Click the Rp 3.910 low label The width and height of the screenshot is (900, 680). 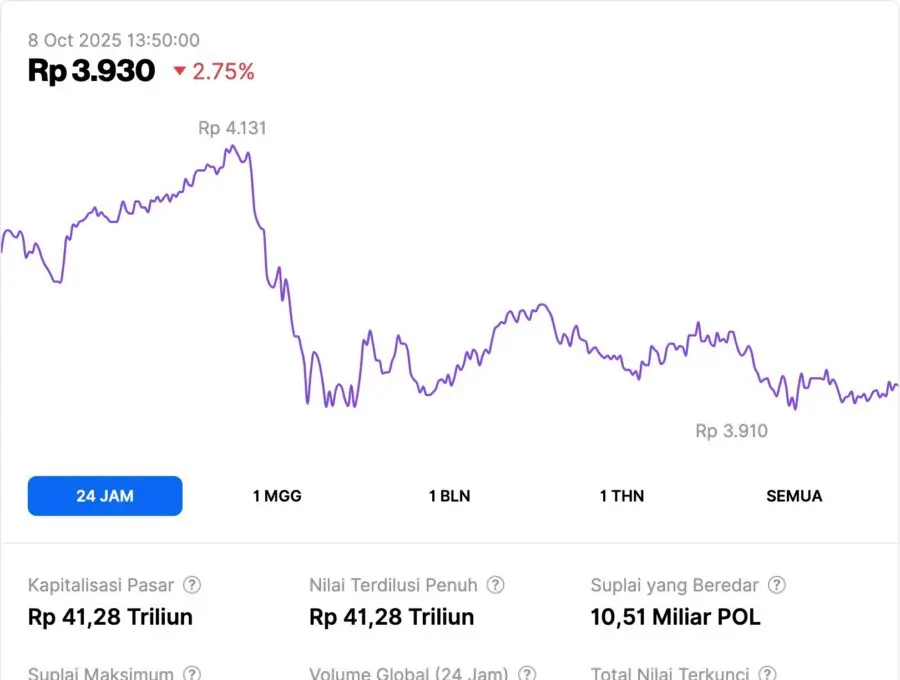732,431
